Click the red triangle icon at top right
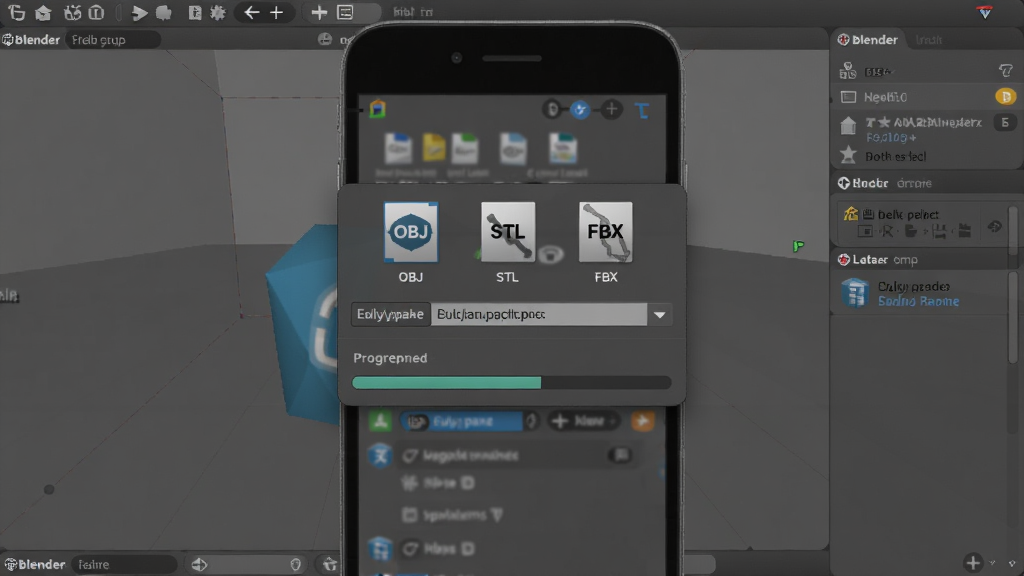1024x576 pixels. [x=985, y=12]
